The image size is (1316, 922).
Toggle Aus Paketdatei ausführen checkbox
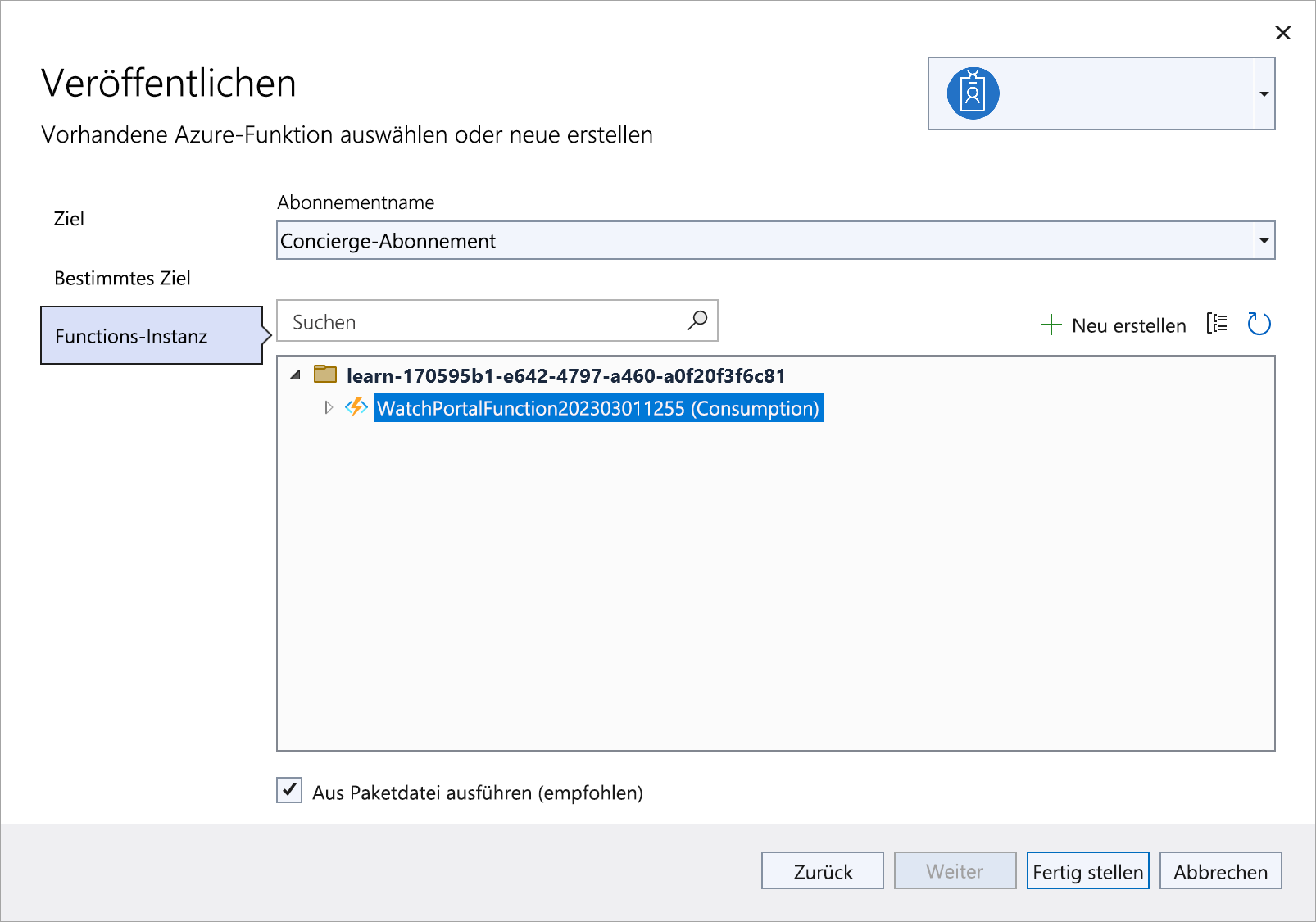(x=289, y=790)
